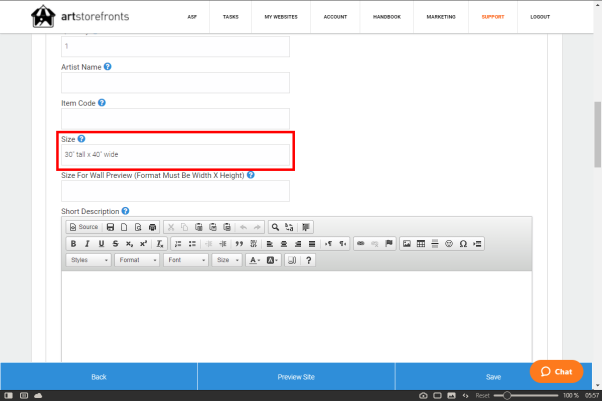Go to the My Websites menu
Viewport: 602px width, 401px height.
tap(281, 17)
